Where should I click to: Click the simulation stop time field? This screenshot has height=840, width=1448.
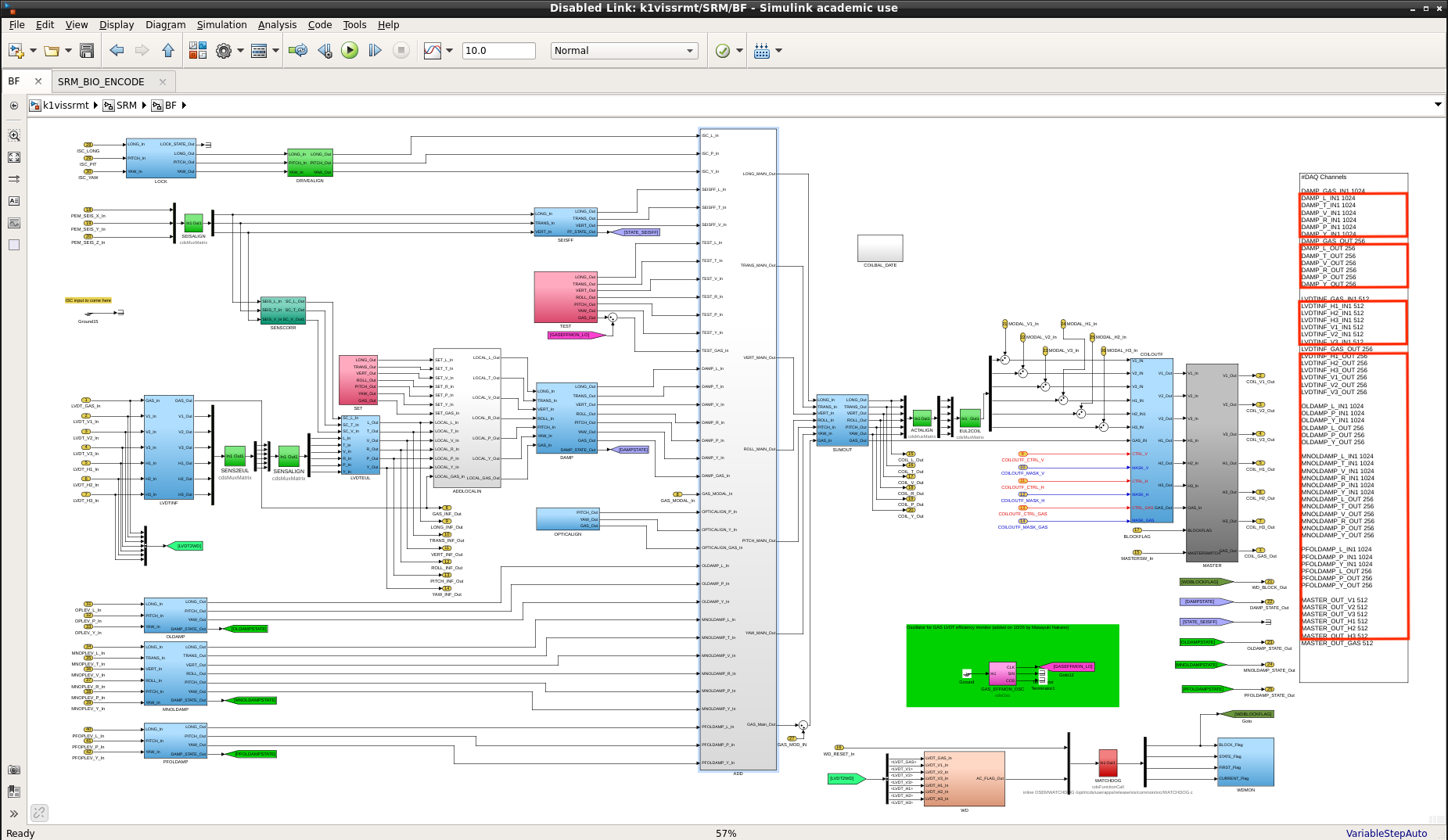(498, 51)
